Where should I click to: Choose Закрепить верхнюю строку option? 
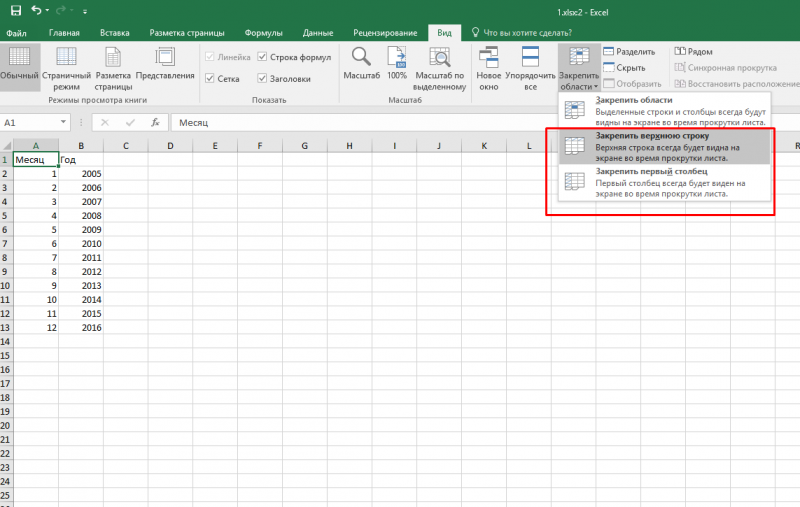(x=665, y=147)
